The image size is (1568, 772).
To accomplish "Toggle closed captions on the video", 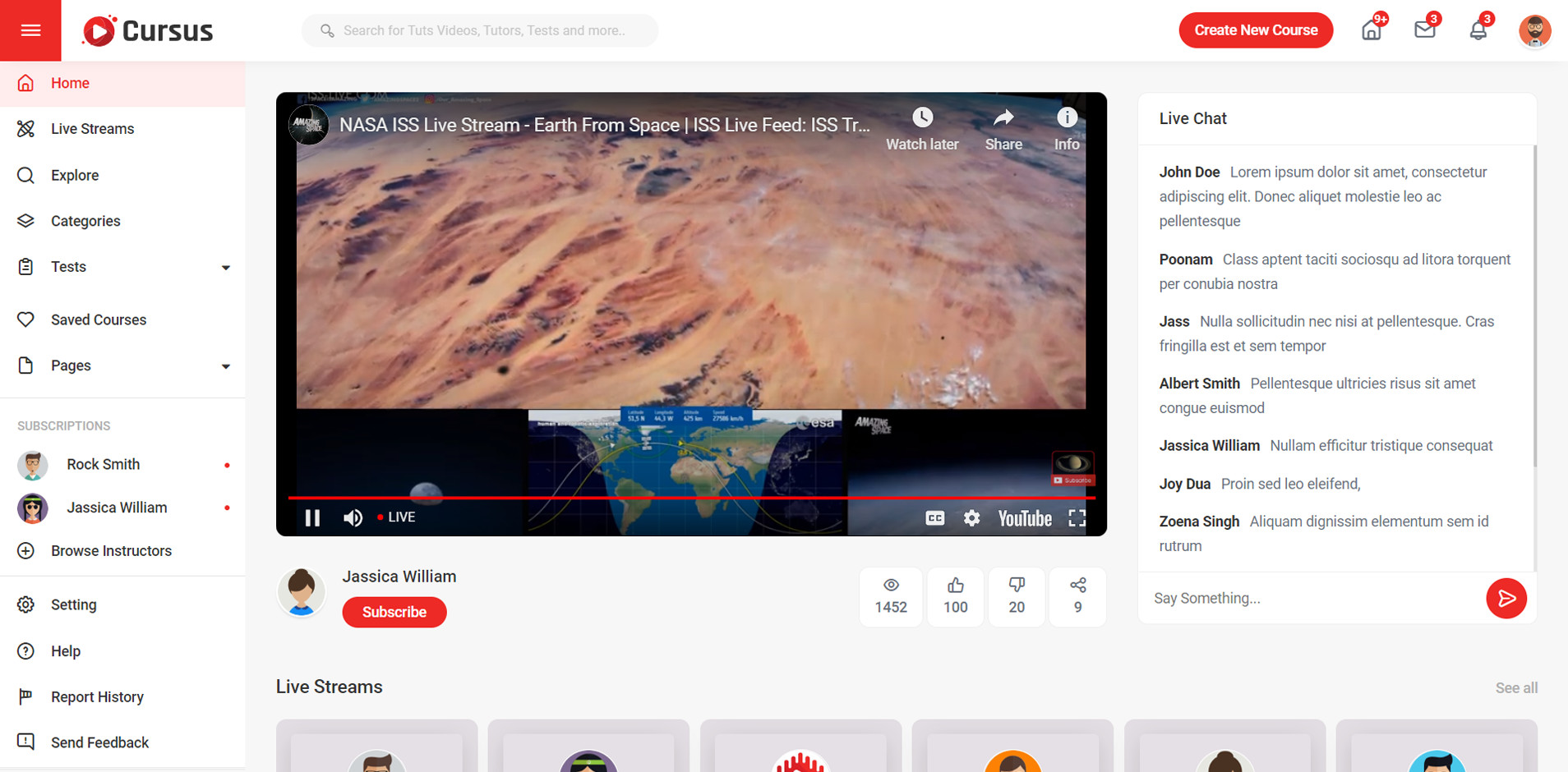I will [x=935, y=518].
